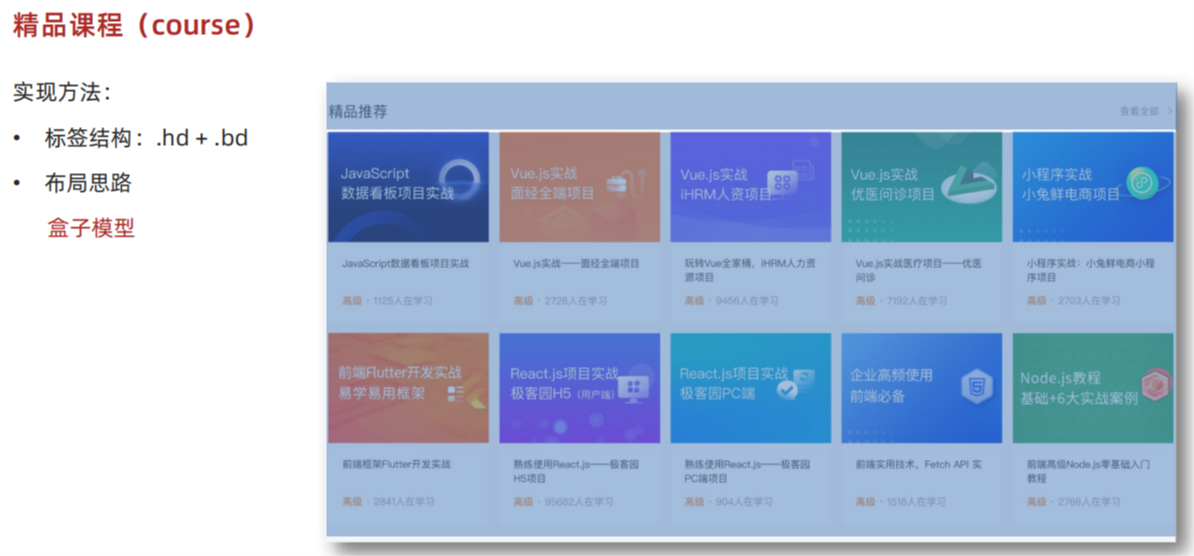The height and width of the screenshot is (556, 1194).
Task: Click the 7192人在学习 text
Action: pyautogui.click(x=917, y=301)
